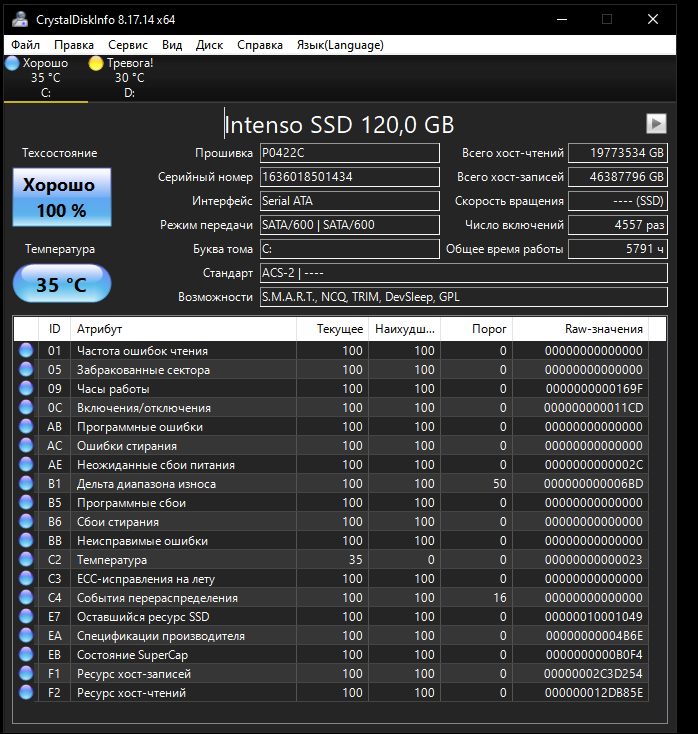Click the Хорошо 100 % health status button
Image resolution: width=698 pixels, height=734 pixels.
pos(62,197)
